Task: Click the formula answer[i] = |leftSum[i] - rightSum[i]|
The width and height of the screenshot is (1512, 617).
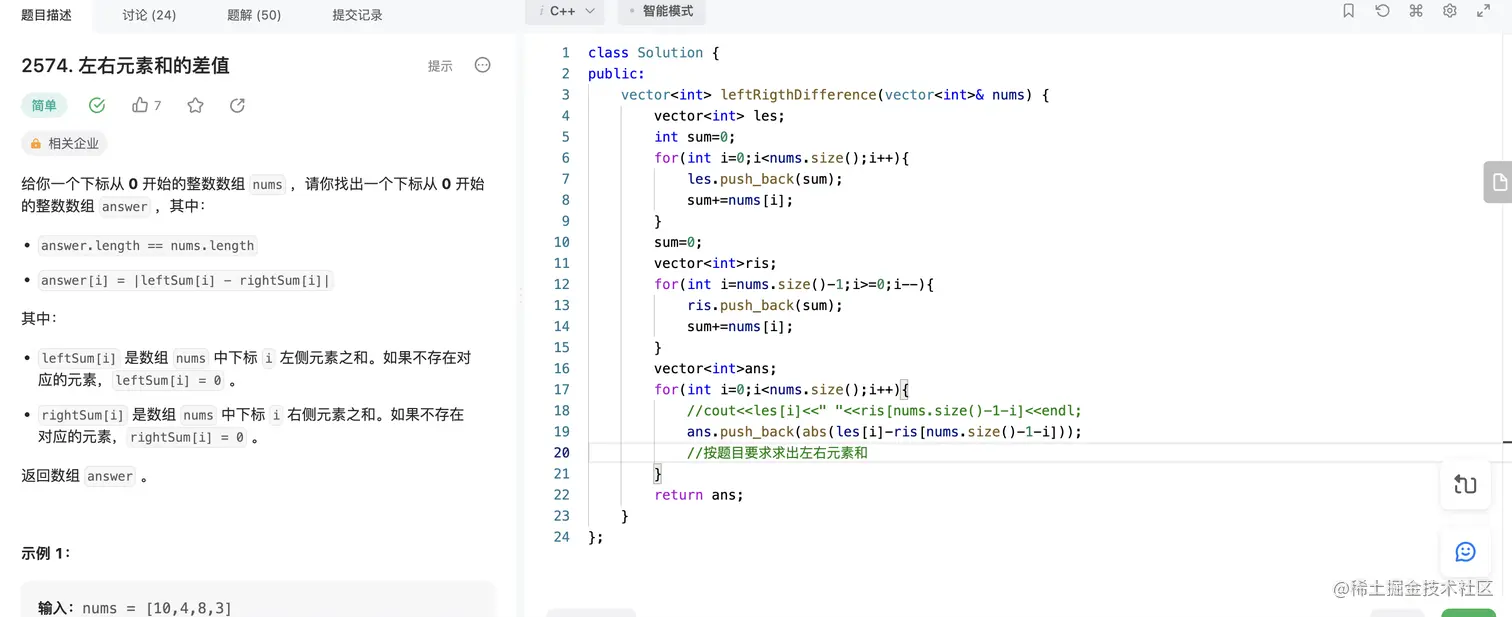Action: [186, 281]
